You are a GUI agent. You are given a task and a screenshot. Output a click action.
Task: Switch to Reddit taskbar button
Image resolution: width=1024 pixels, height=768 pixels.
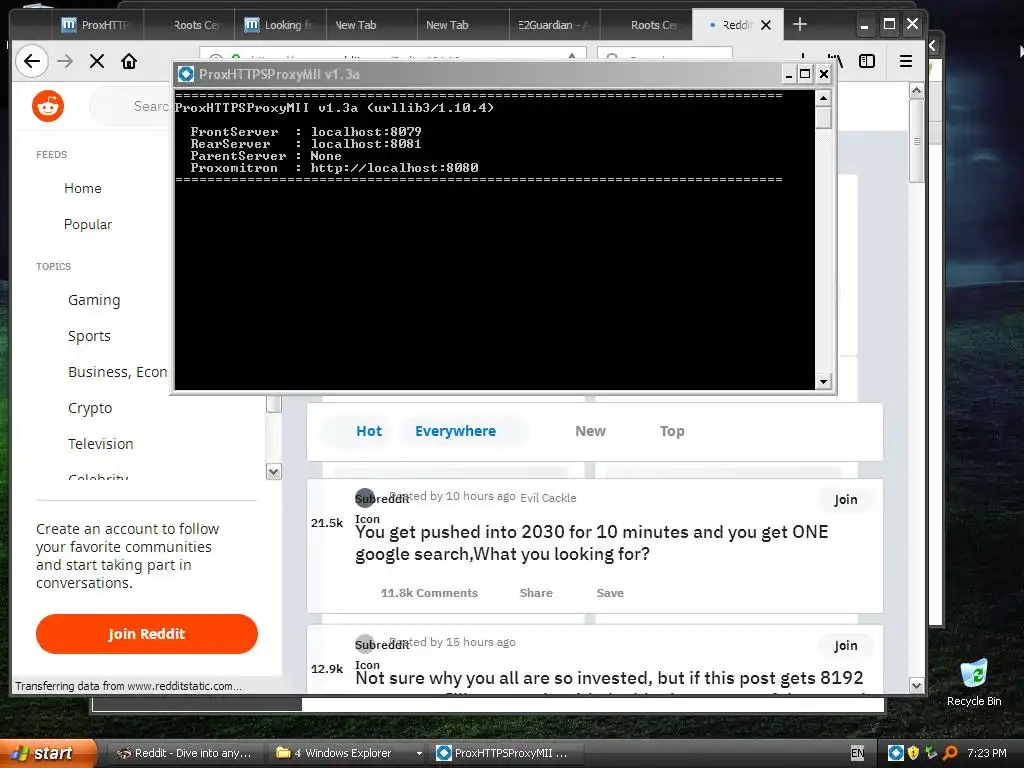[184, 753]
